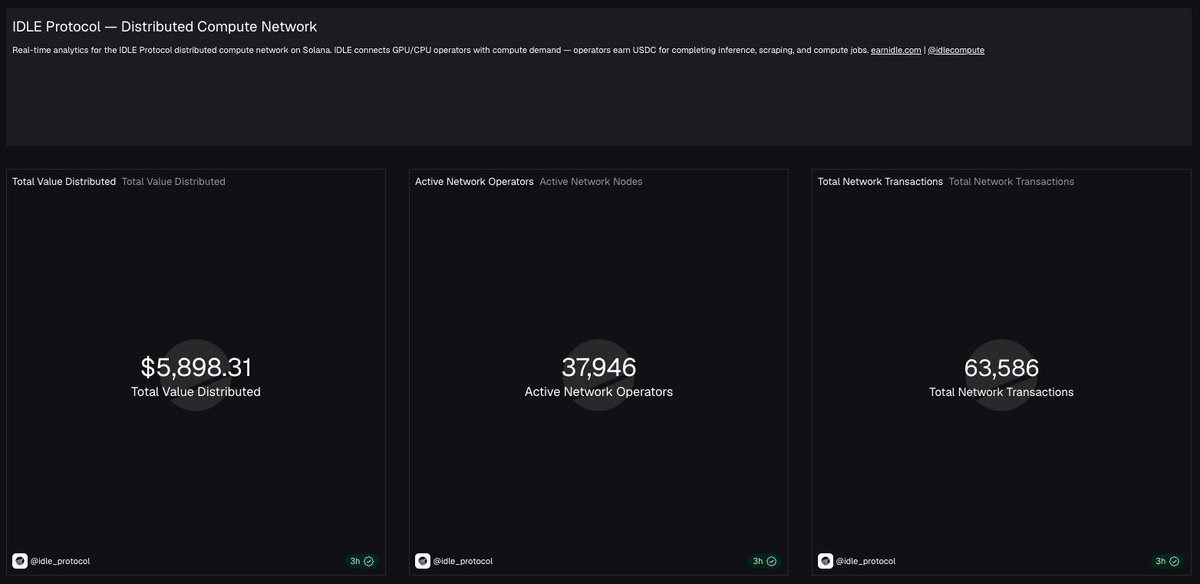Select the $5,898.31 counter value
The image size is (1200, 584).
tap(196, 367)
